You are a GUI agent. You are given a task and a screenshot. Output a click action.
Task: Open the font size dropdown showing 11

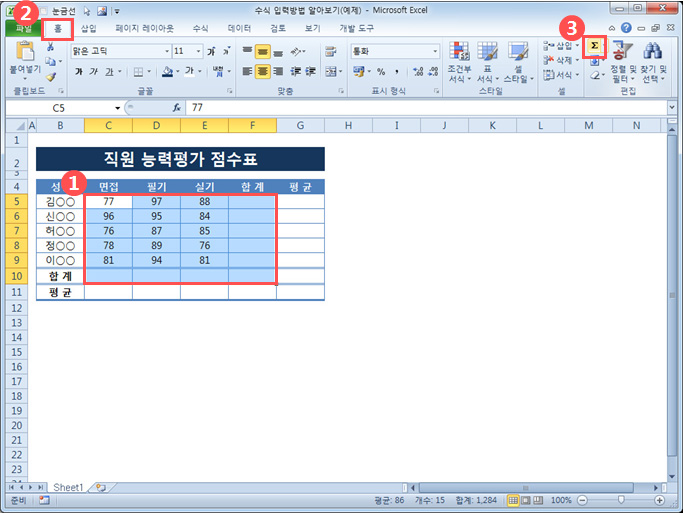tap(198, 51)
